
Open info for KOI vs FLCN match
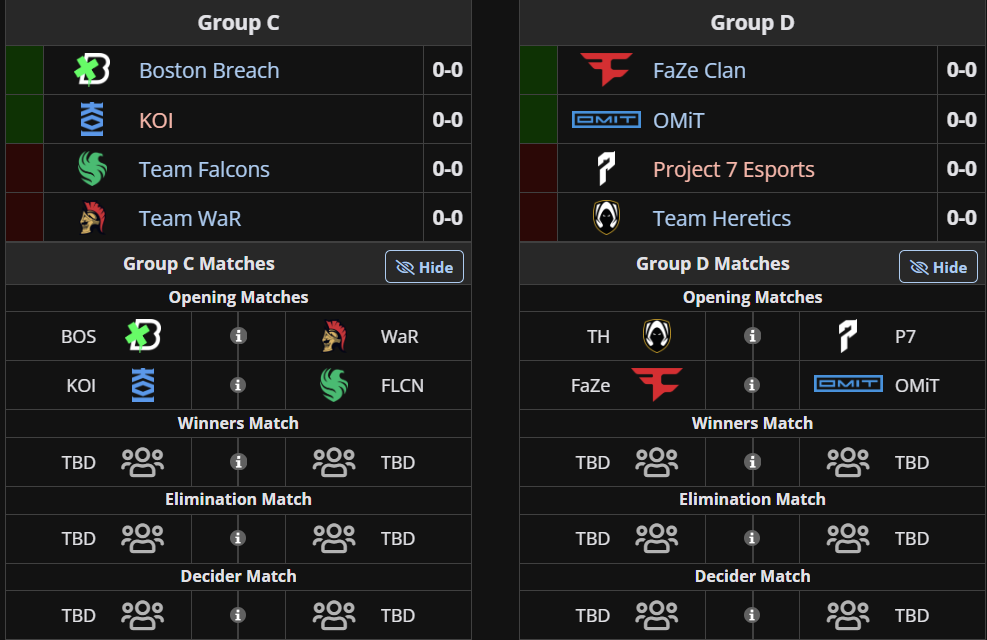pyautogui.click(x=238, y=385)
